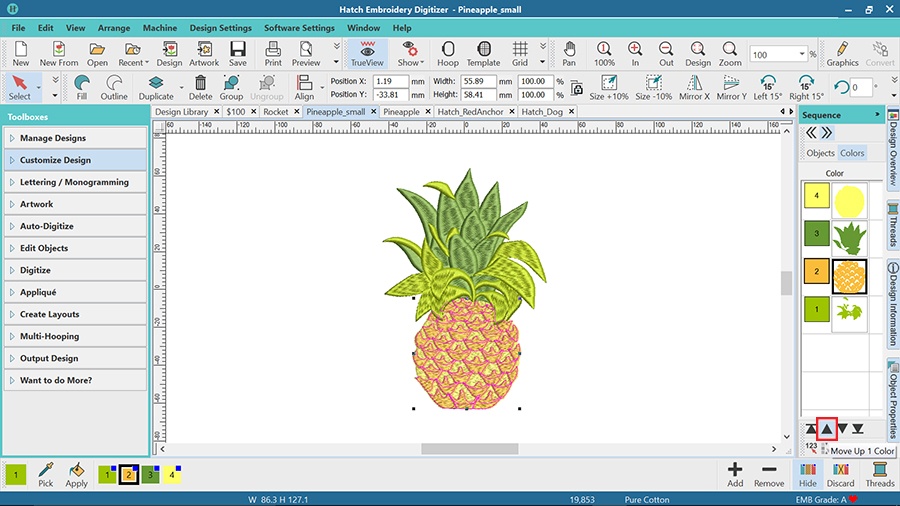The image size is (900, 506).
Task: Select yellow color swatch 4 in palette
Action: [x=174, y=475]
